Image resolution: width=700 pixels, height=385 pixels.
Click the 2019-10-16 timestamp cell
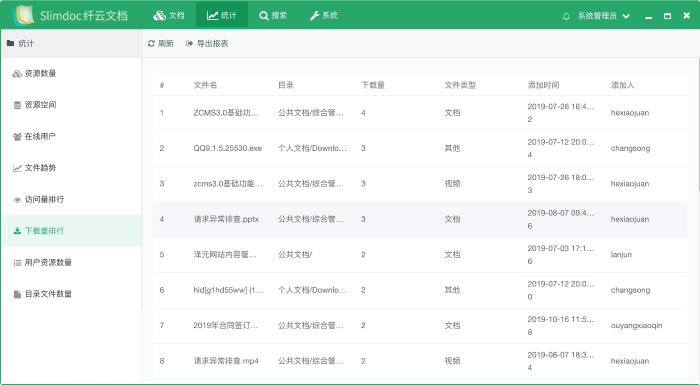tap(561, 326)
